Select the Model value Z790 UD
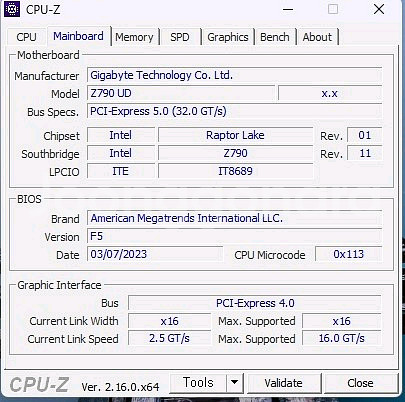The image size is (405, 402). point(181,93)
